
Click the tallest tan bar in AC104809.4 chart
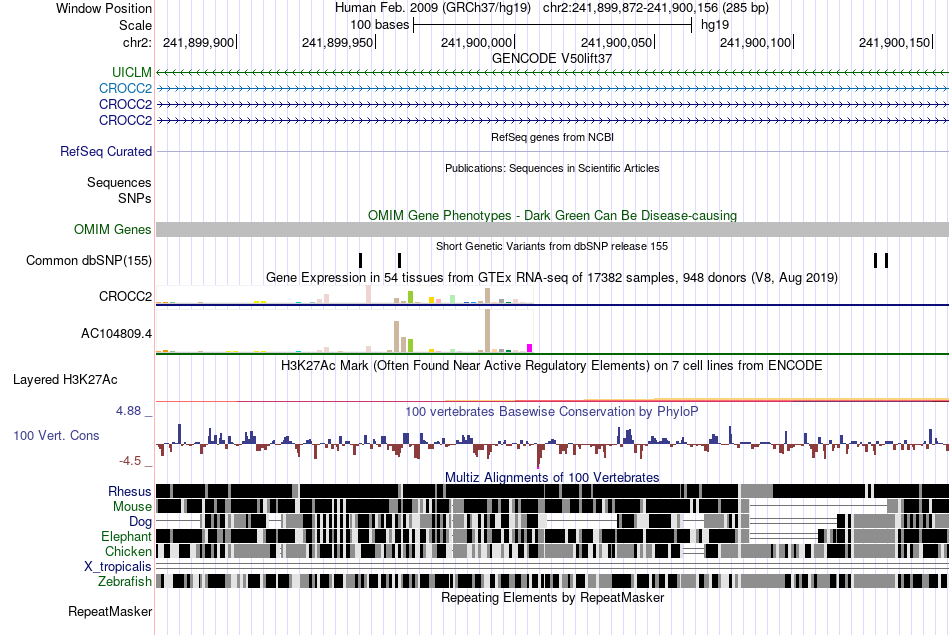click(487, 331)
